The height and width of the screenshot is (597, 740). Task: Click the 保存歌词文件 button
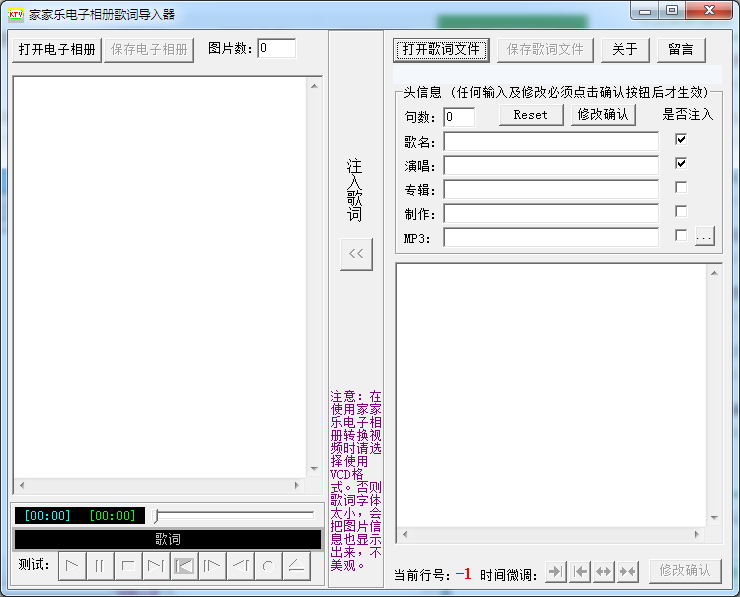(545, 50)
